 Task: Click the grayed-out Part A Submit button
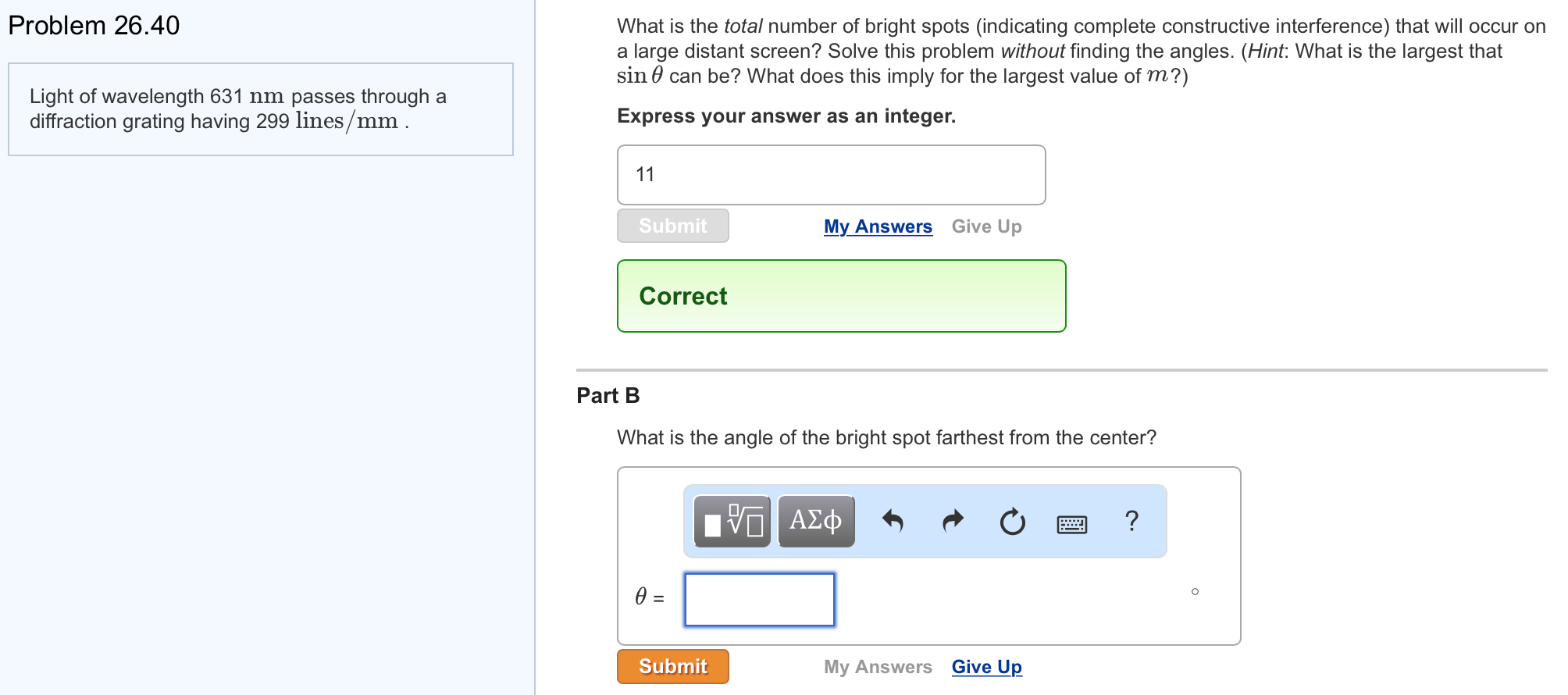coord(672,226)
